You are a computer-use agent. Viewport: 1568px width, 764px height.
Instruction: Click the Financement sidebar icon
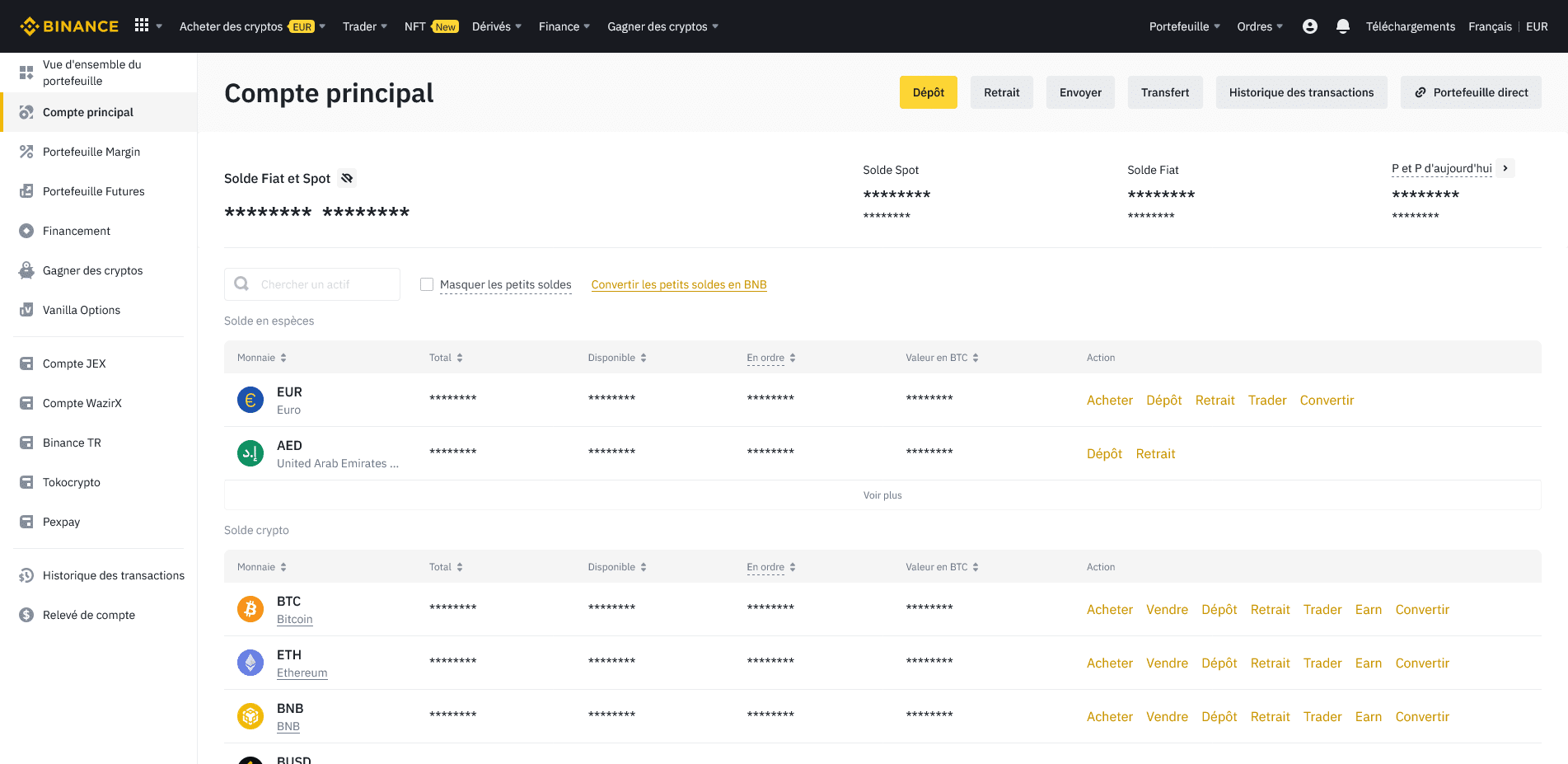(26, 231)
